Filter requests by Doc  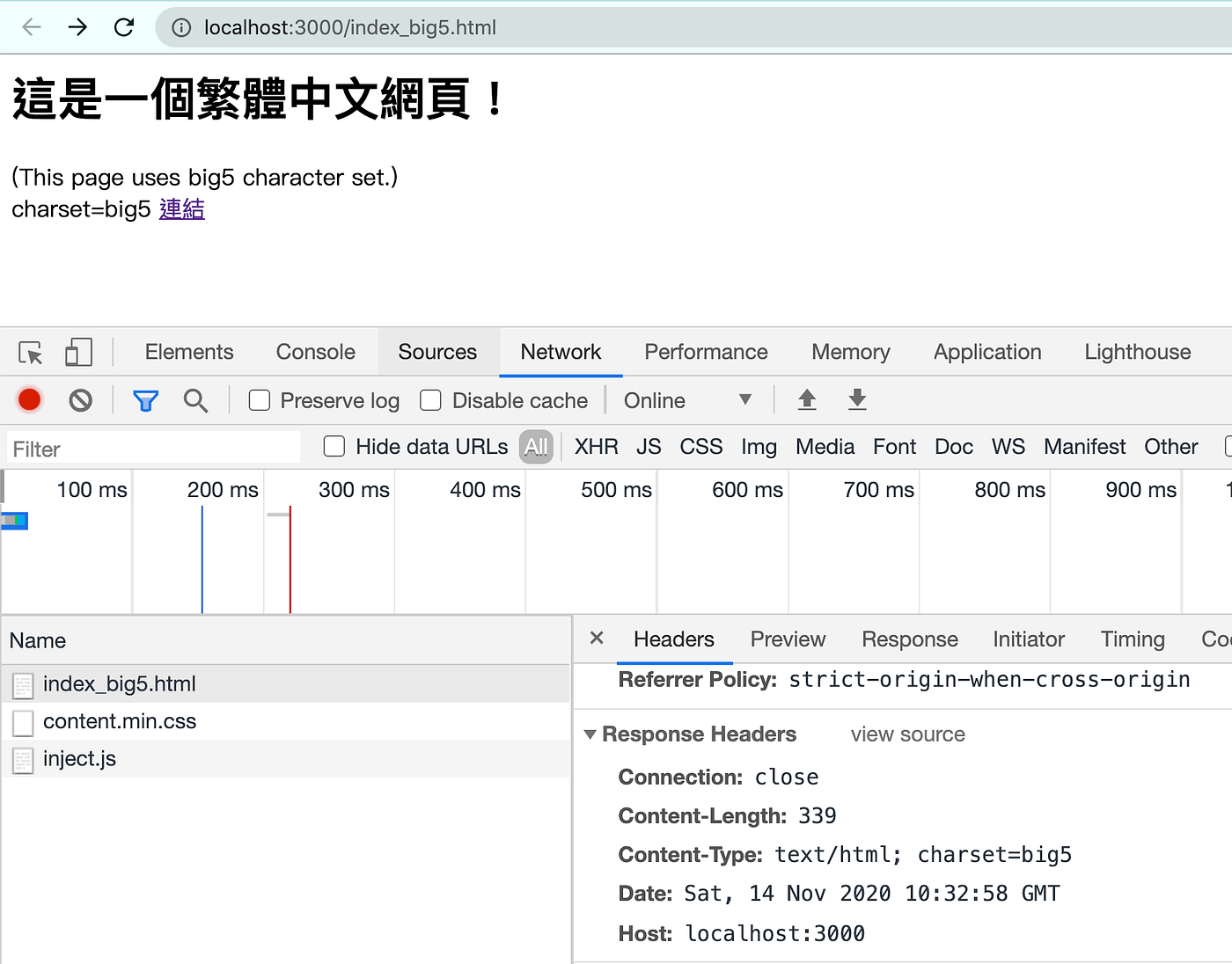(954, 447)
